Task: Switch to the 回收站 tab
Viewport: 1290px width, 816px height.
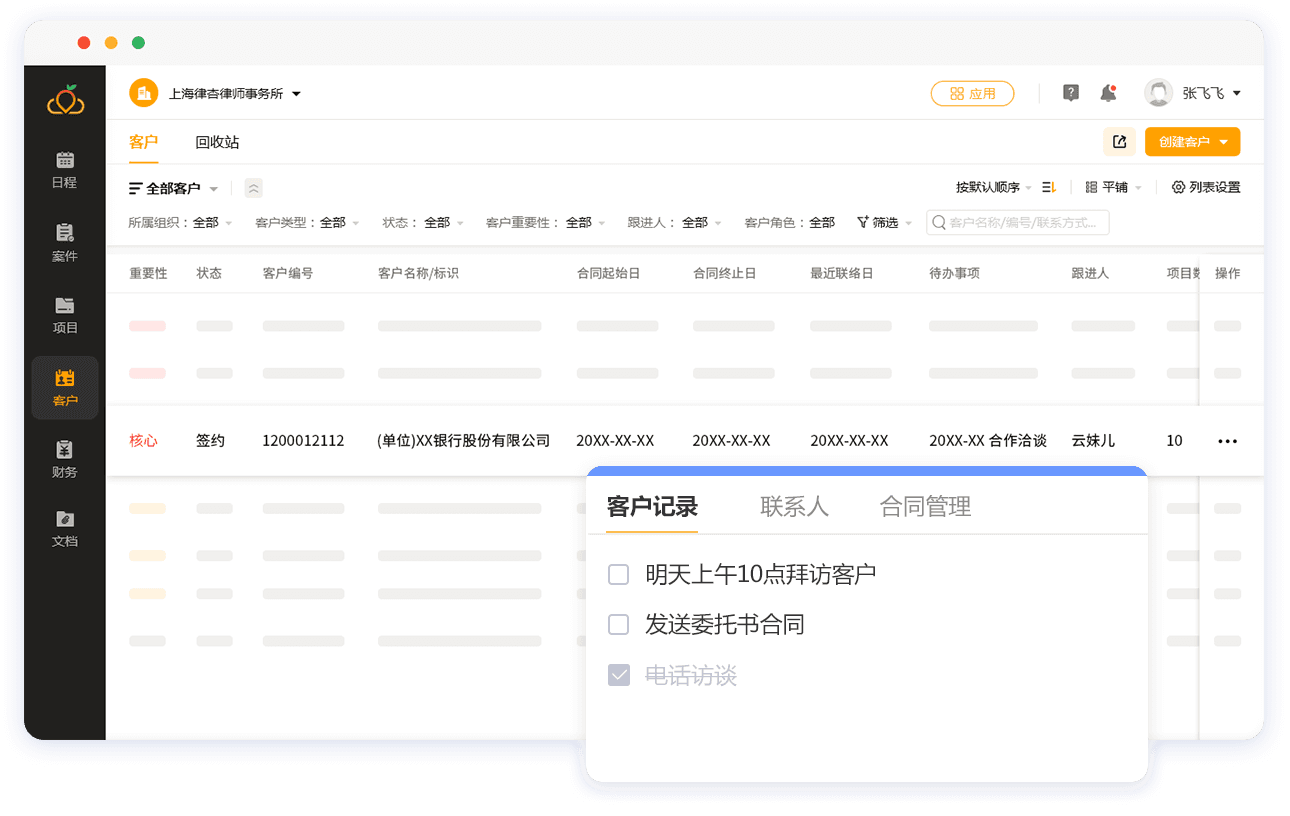Action: click(x=217, y=142)
